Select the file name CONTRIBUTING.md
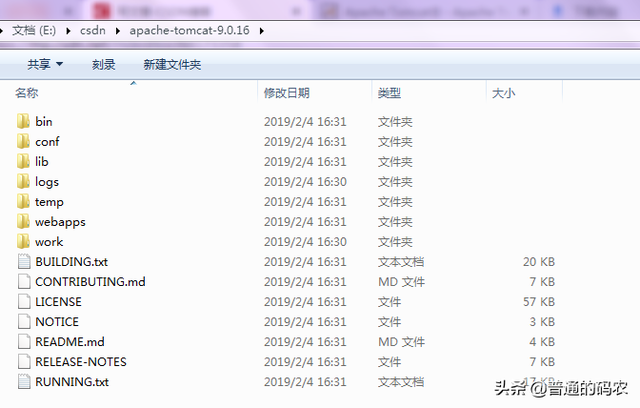The image size is (640, 408). tap(90, 282)
